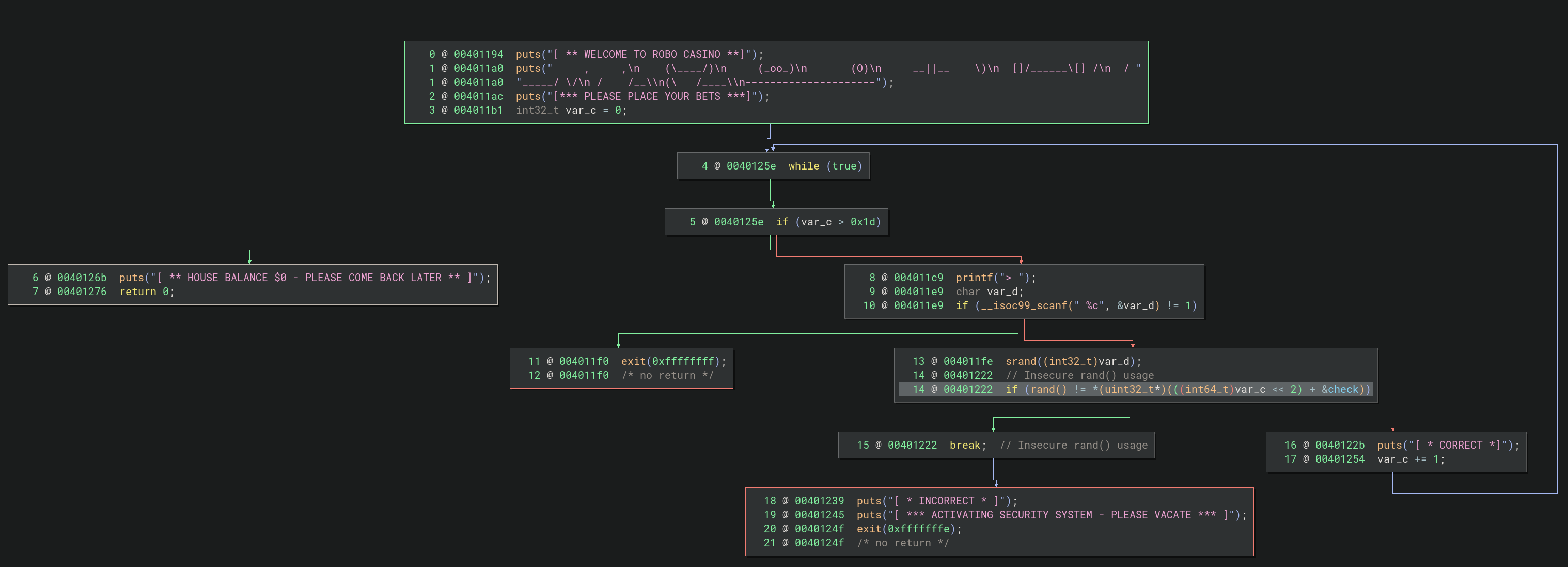Click the PLEASE PLACE YOUR BETS line
Screen dimensions: 1568x567
642,96
